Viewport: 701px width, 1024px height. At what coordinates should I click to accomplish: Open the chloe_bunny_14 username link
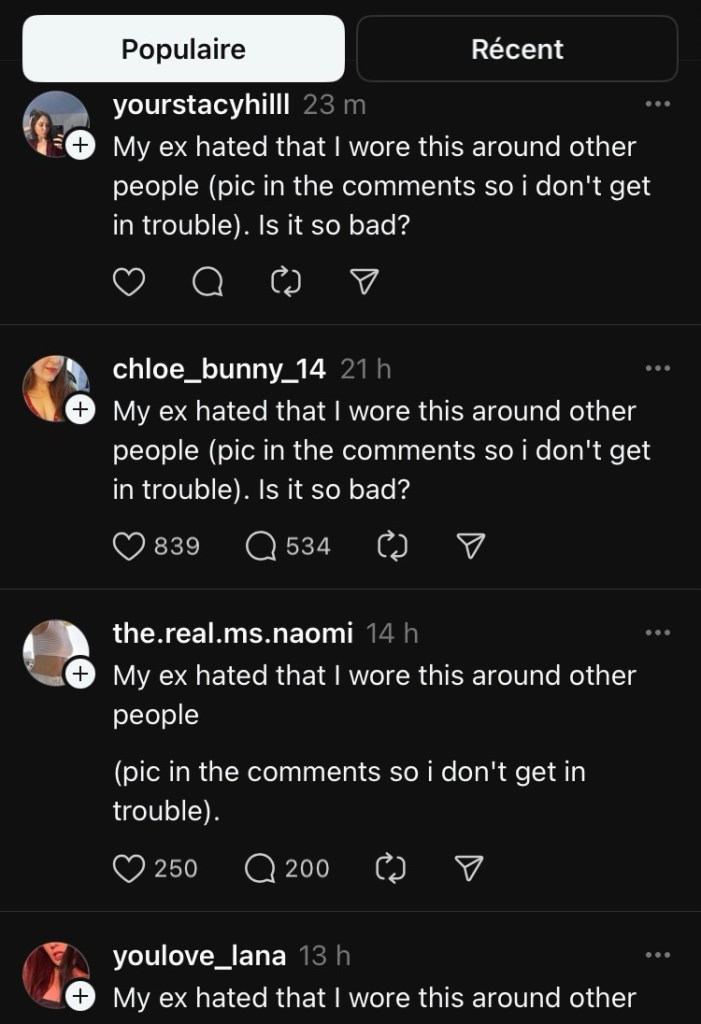click(219, 369)
